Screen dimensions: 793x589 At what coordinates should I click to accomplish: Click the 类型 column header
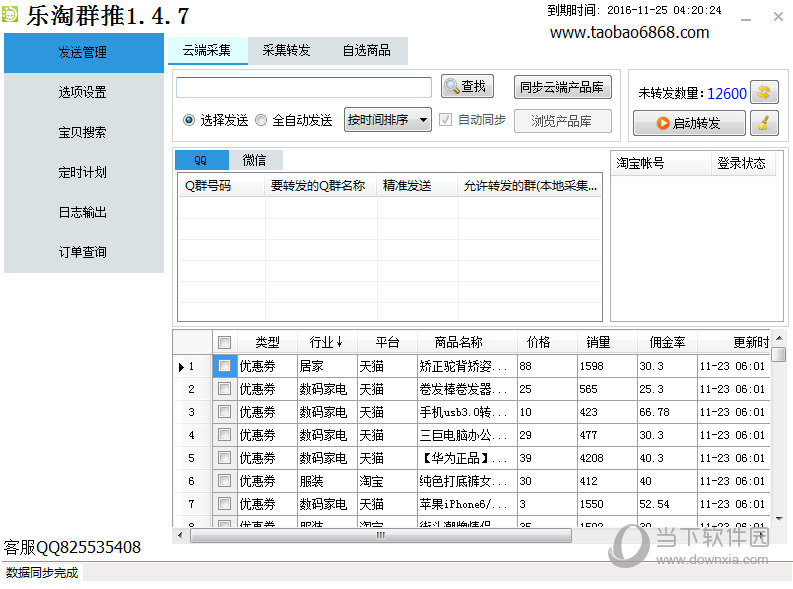[x=267, y=342]
